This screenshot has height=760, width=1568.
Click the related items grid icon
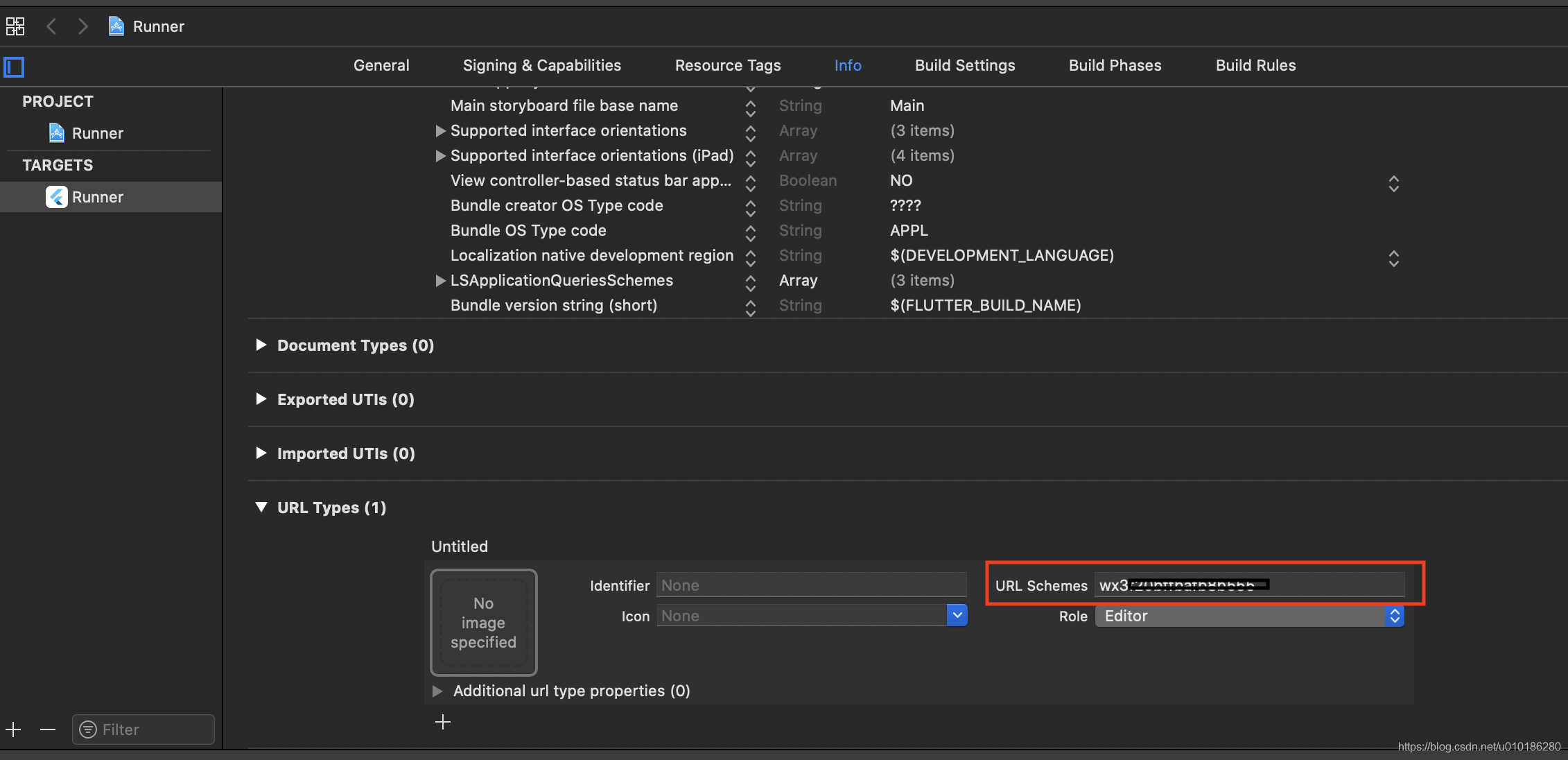click(x=15, y=26)
